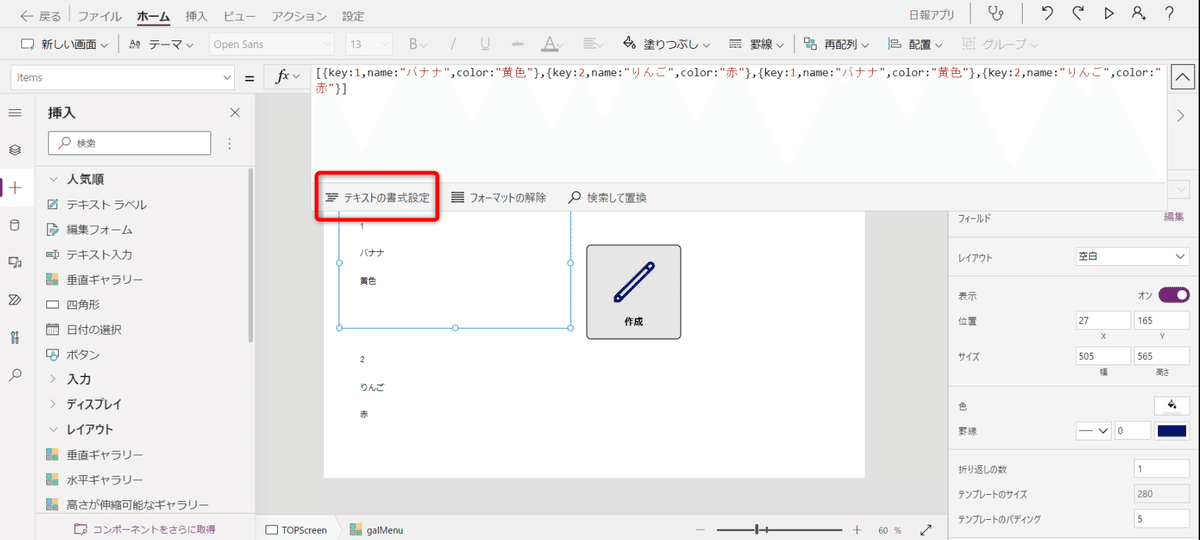Open the hamburger menu in left rail
Viewport: 1200px width, 540px height.
pos(15,113)
